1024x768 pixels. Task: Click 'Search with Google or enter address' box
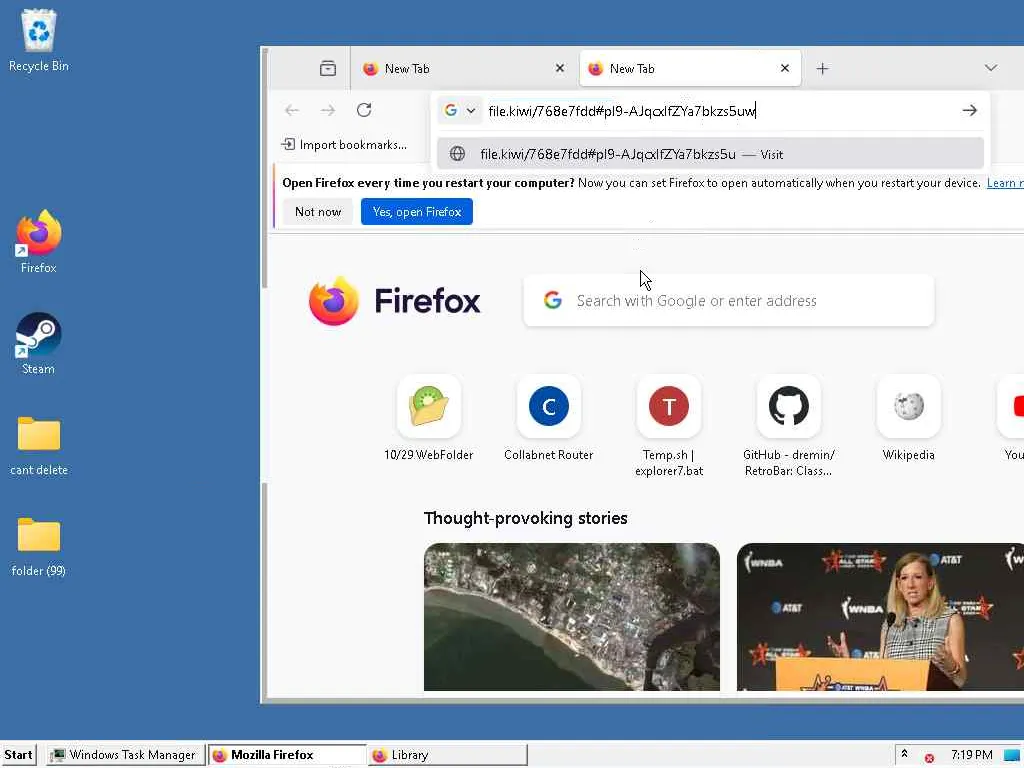click(729, 300)
